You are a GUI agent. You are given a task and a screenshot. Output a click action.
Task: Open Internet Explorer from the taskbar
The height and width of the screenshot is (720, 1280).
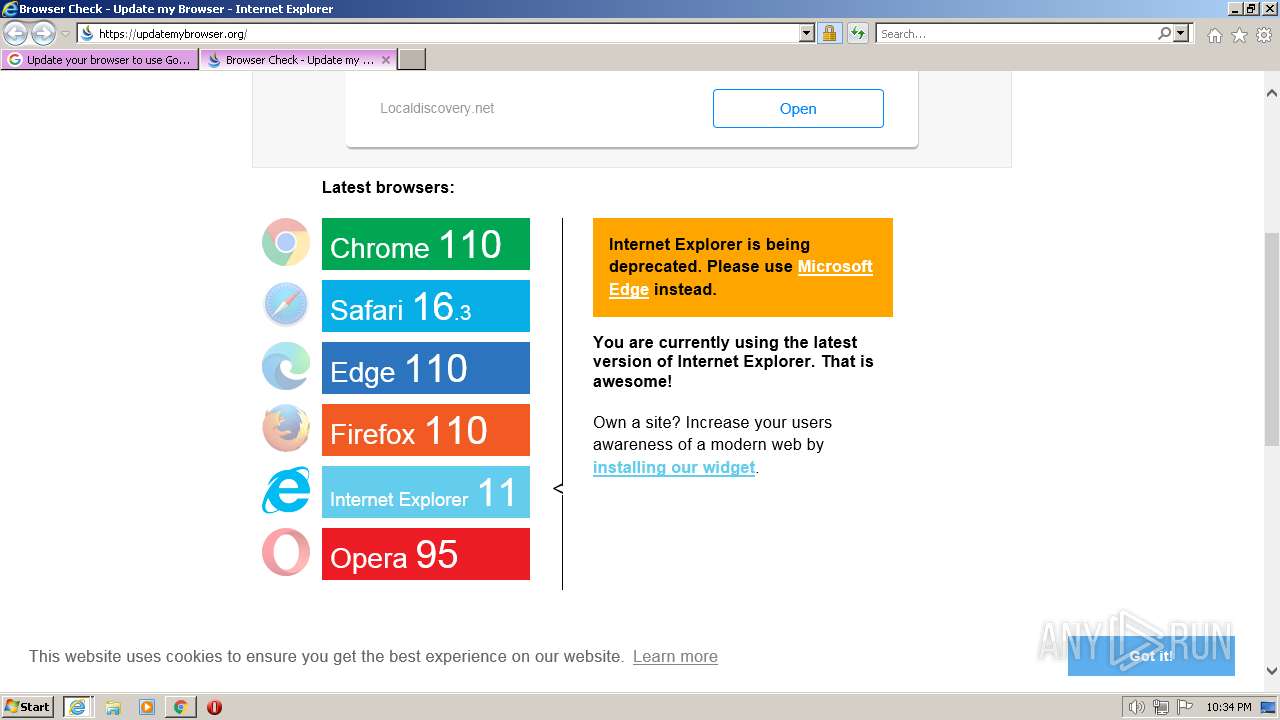pos(77,706)
